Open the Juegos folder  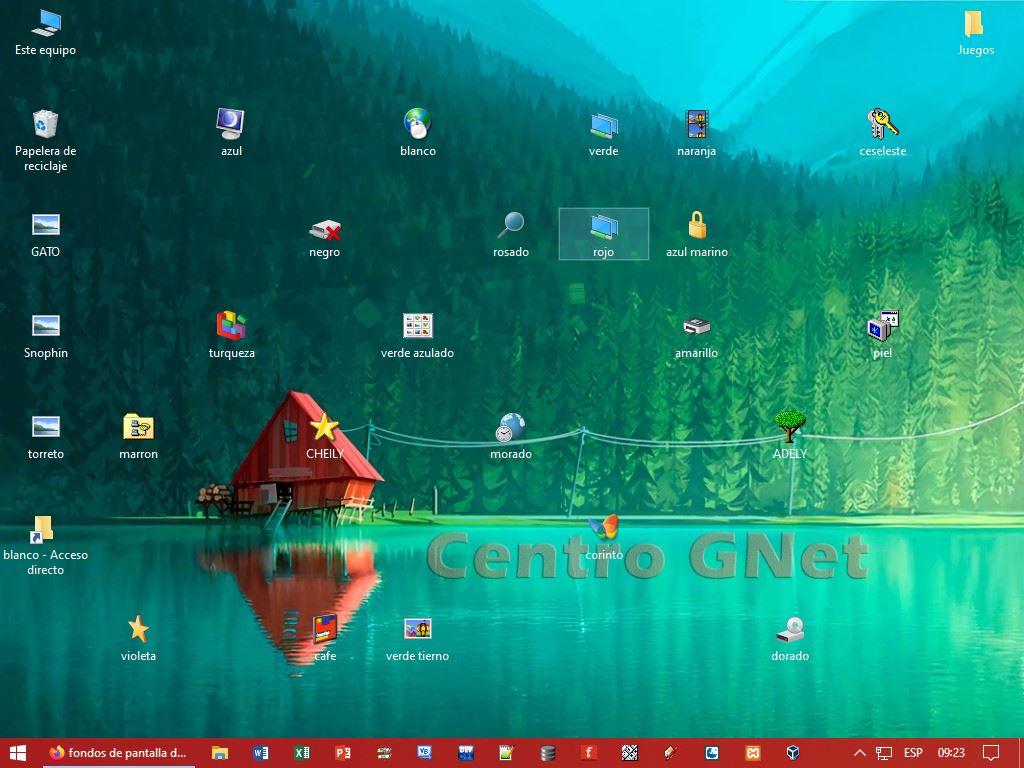[975, 24]
